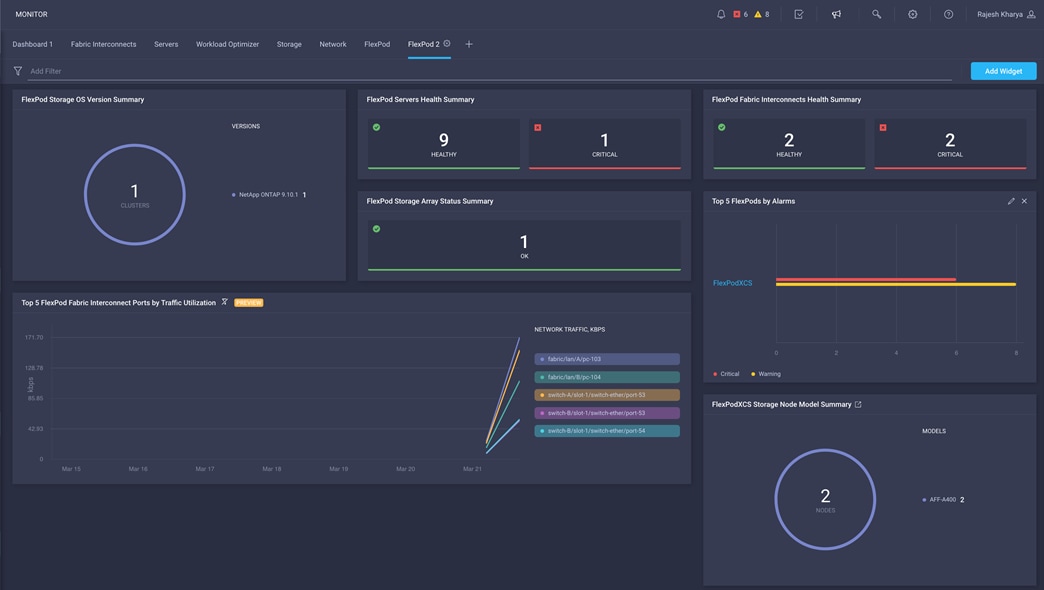1044x590 pixels.
Task: Open FlexPod 2 tab options icon
Action: pos(447,44)
